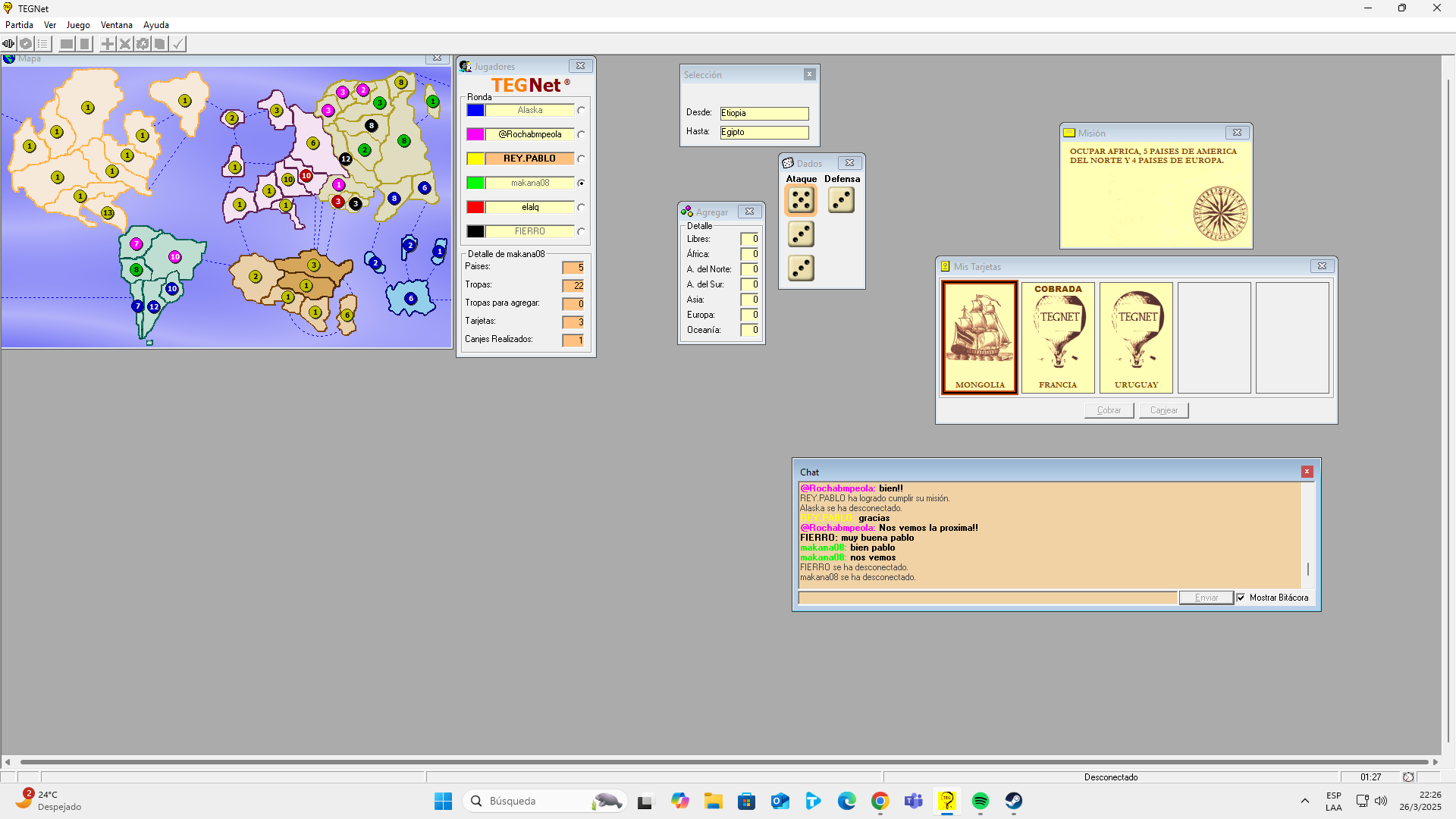
Task: Open the Juego menu
Action: [78, 25]
